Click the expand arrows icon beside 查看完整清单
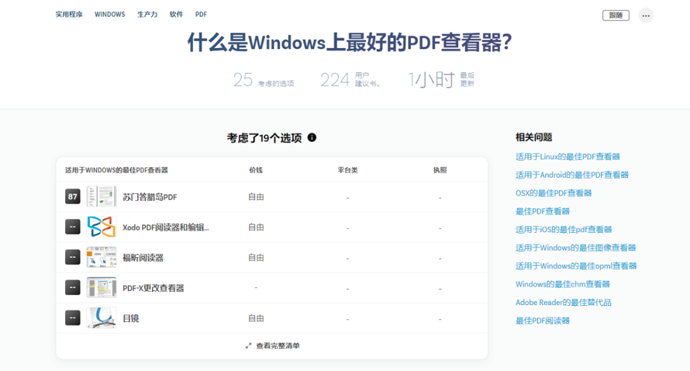Screen dimensions: 690x371 pos(248,346)
